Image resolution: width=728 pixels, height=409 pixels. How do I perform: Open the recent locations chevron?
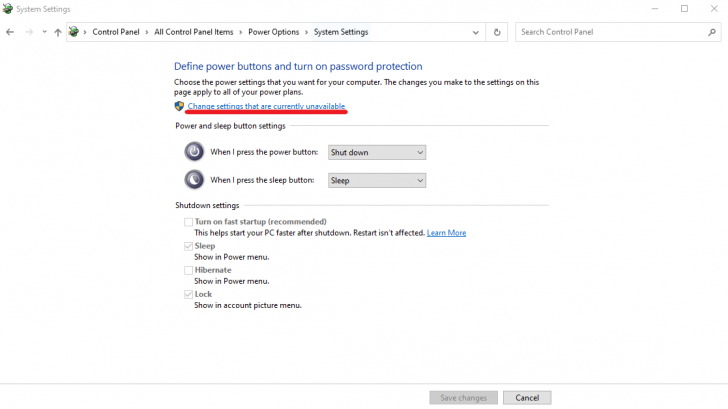point(44,32)
